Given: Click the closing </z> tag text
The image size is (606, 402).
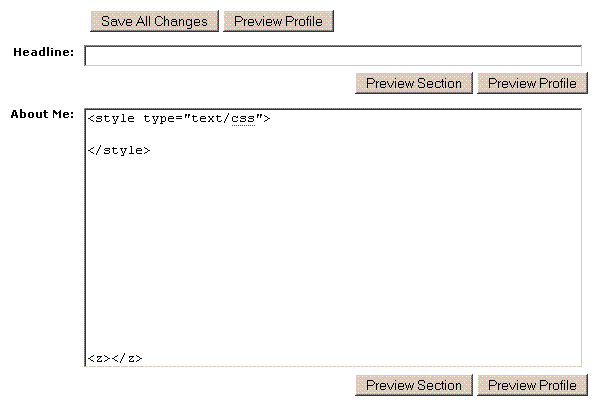Looking at the screenshot, I should tap(127, 358).
